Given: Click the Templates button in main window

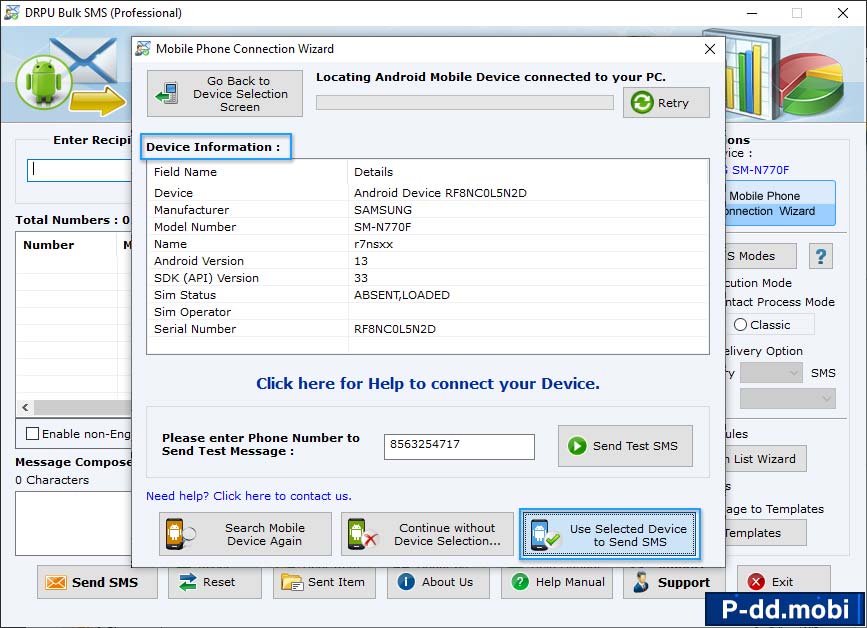Looking at the screenshot, I should click(766, 533).
